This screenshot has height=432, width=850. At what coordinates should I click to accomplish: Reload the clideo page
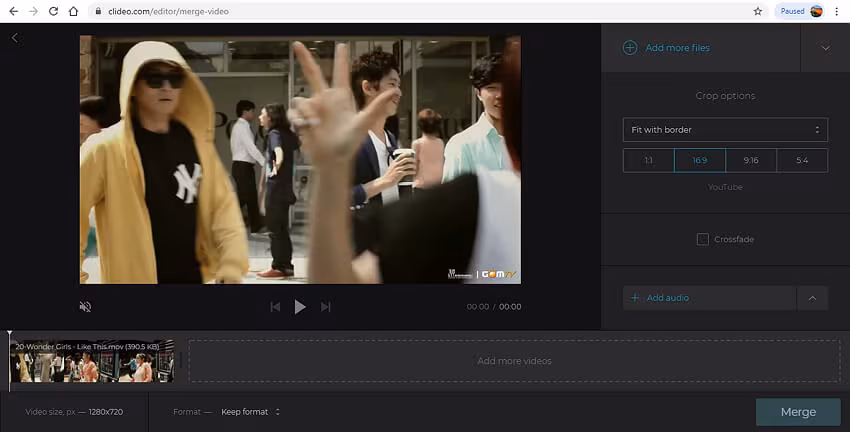(x=53, y=11)
